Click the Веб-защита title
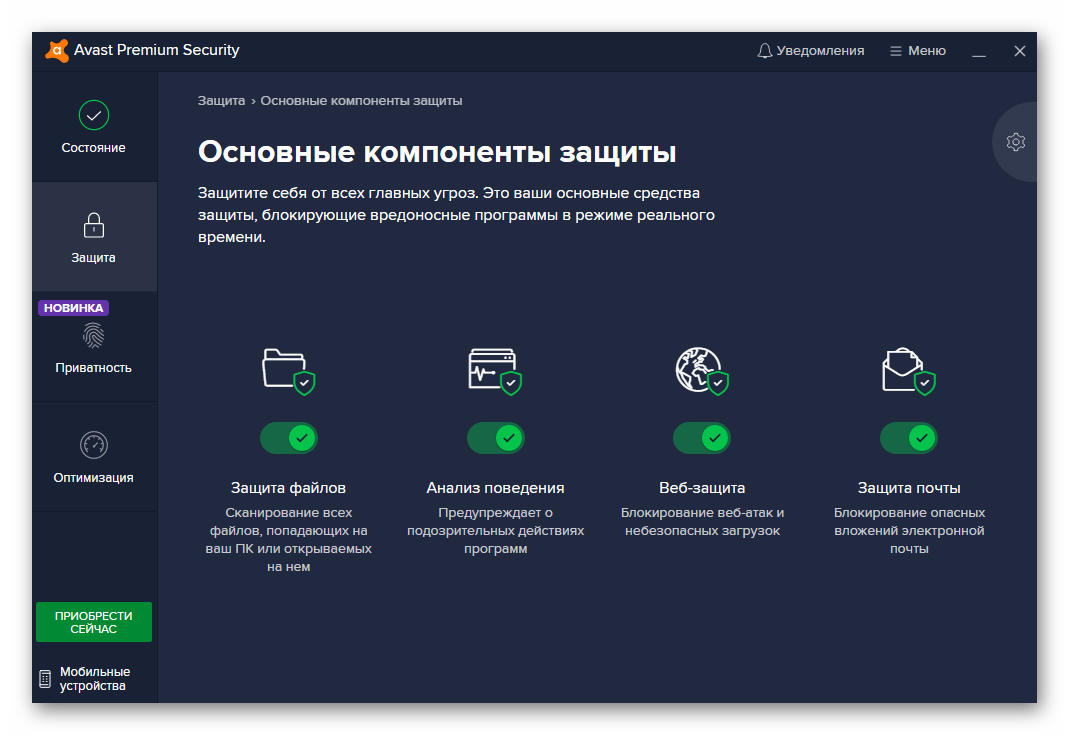This screenshot has width=1069, height=735. pos(702,488)
